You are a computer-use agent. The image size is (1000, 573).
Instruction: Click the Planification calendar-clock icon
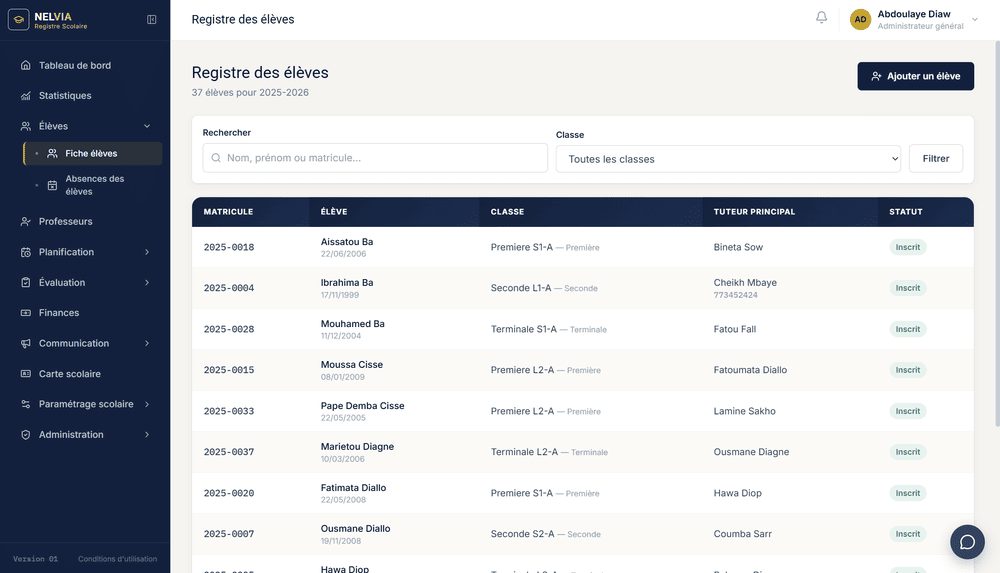point(26,252)
